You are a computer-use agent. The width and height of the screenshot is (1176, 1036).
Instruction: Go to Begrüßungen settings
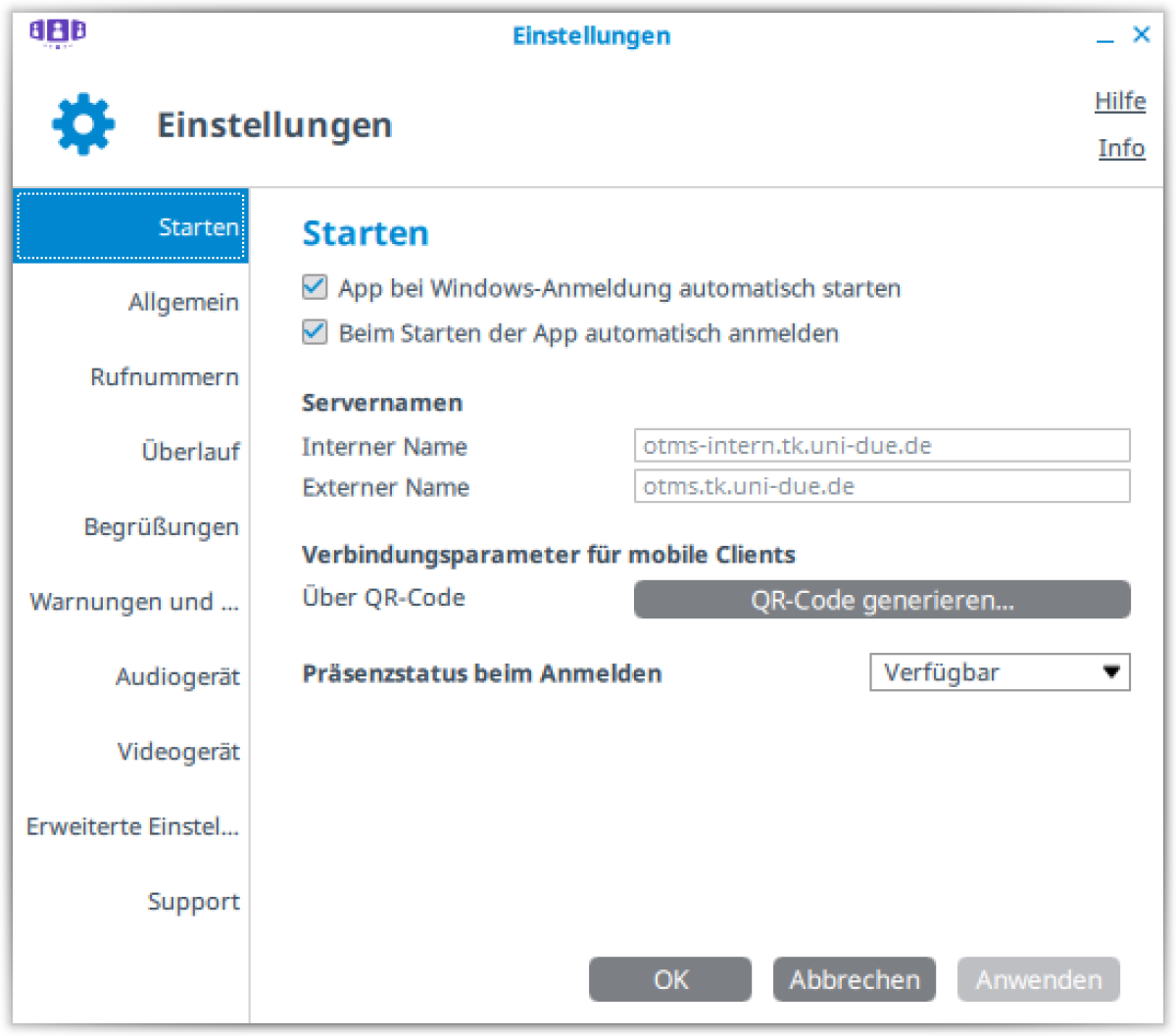click(162, 527)
